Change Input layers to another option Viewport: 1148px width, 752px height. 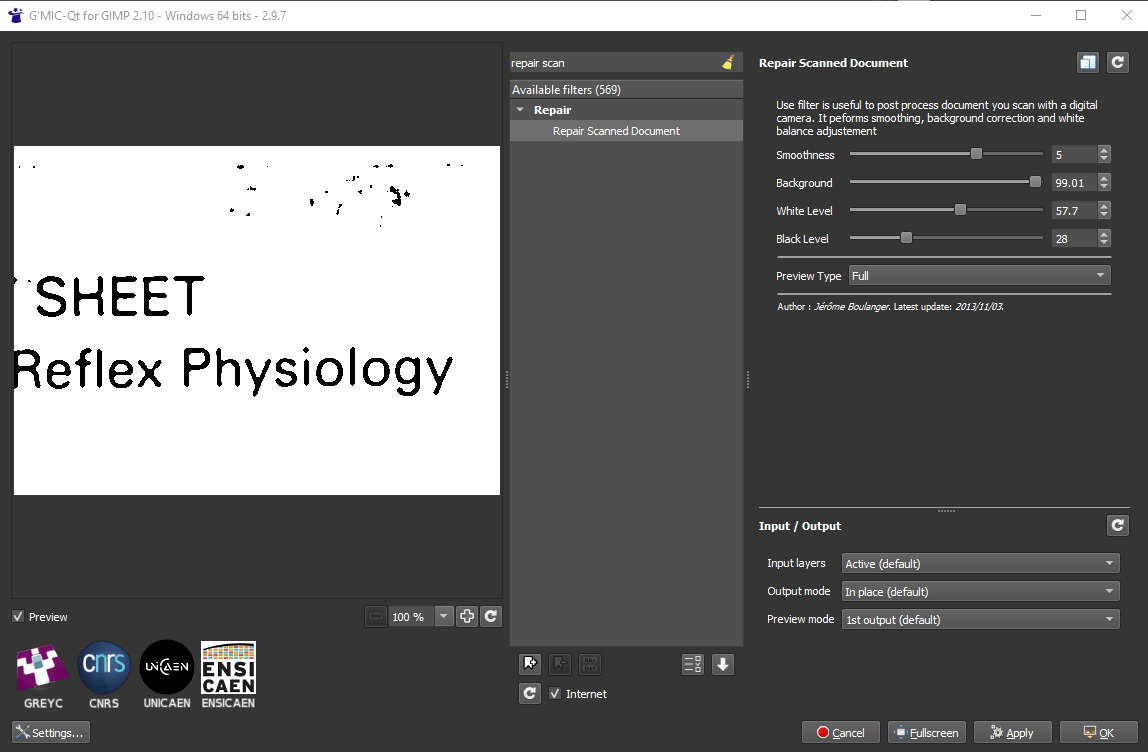point(978,563)
